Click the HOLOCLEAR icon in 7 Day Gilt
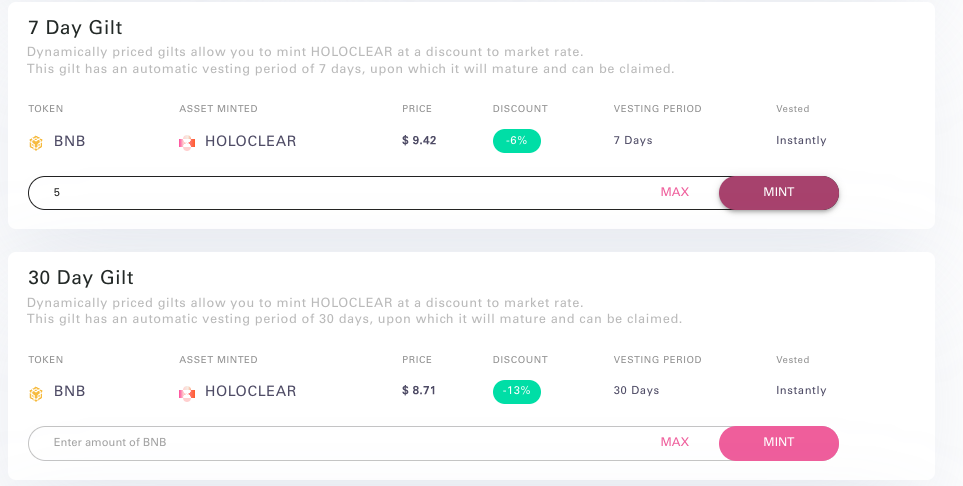 [187, 143]
